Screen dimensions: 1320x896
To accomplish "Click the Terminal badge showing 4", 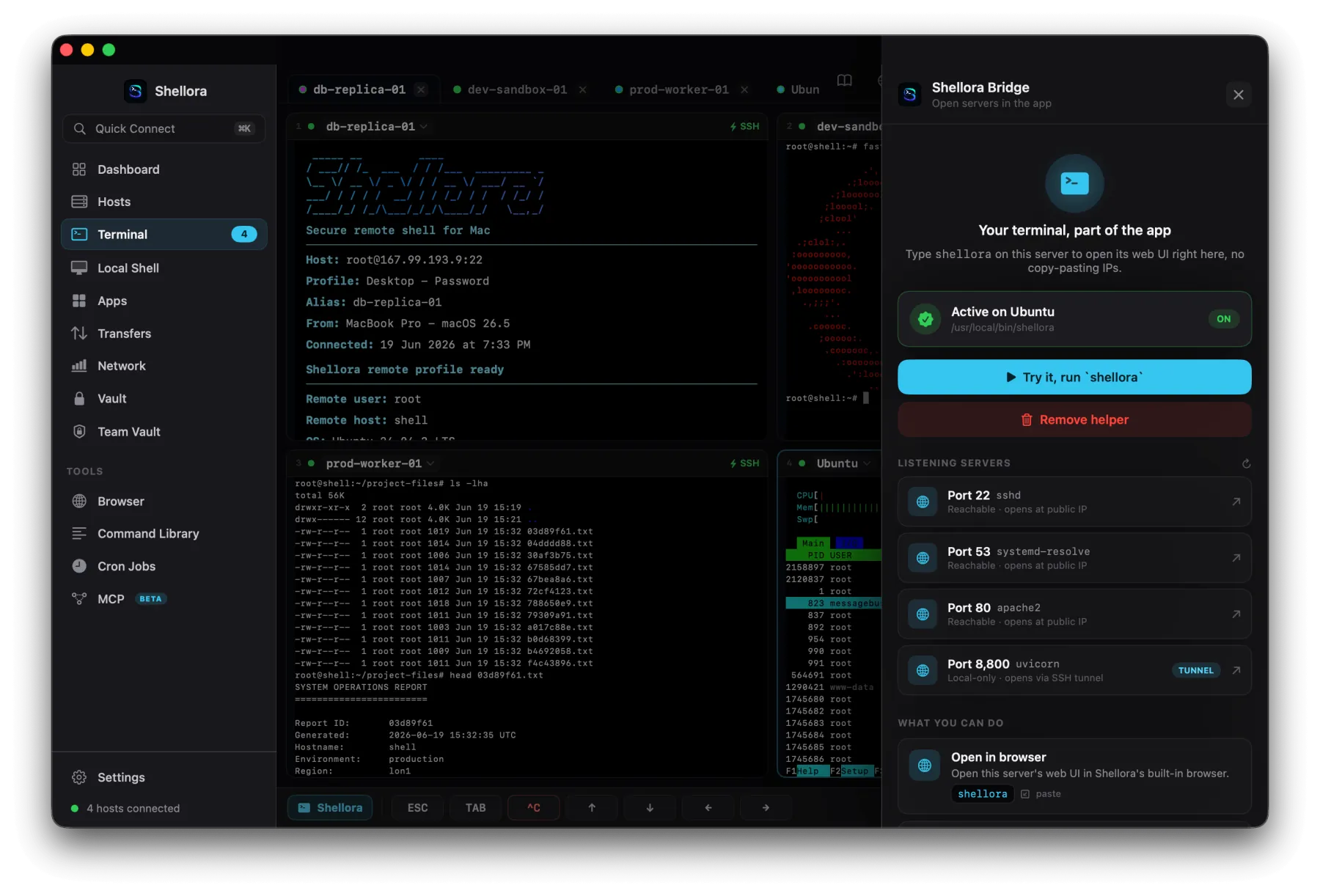I will pyautogui.click(x=244, y=235).
